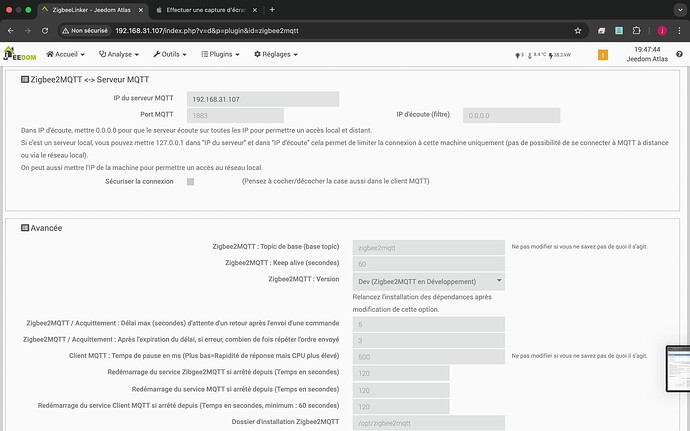Open the Réglages menu
The width and height of the screenshot is (690, 431).
(275, 54)
